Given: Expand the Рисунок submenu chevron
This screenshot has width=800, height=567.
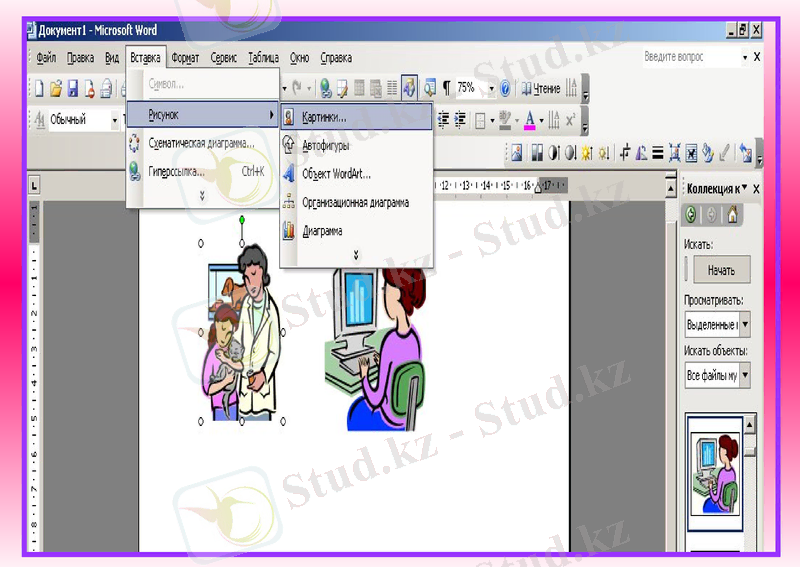Looking at the screenshot, I should [x=356, y=254].
